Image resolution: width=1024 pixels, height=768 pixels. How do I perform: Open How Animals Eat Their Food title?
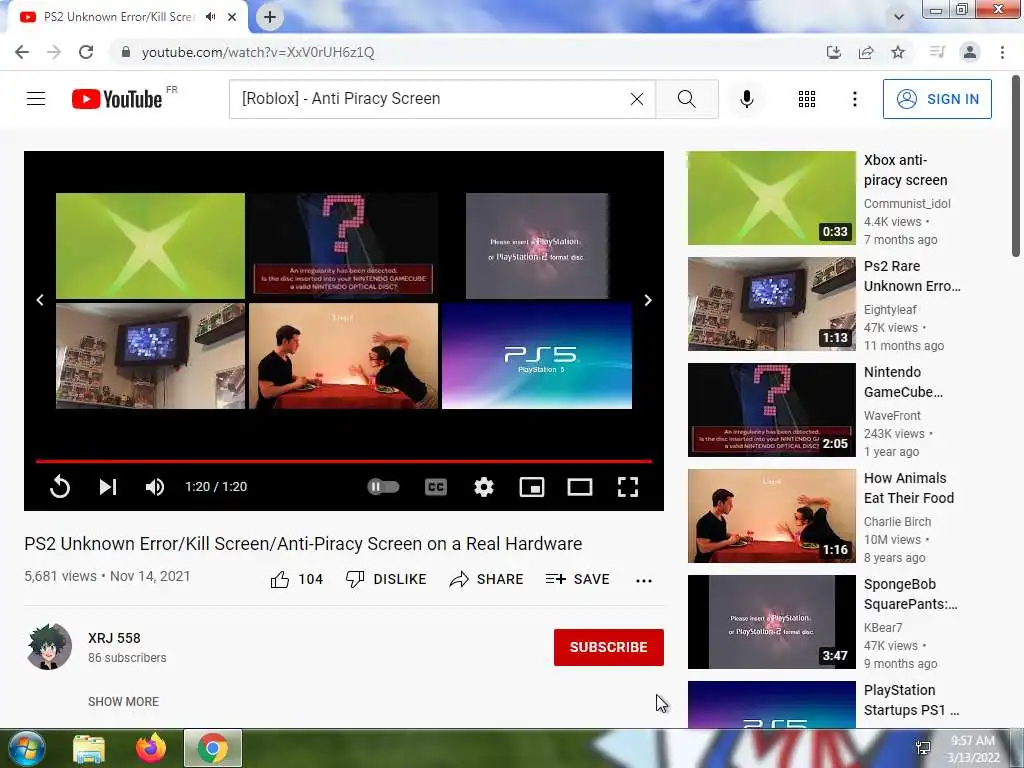909,488
